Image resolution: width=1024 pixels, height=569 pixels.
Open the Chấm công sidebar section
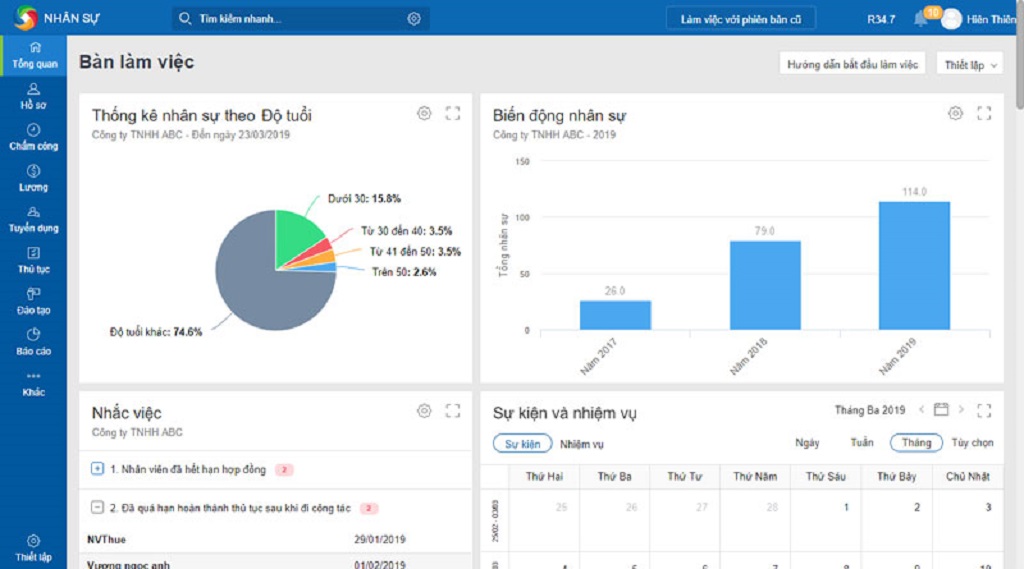point(33,137)
